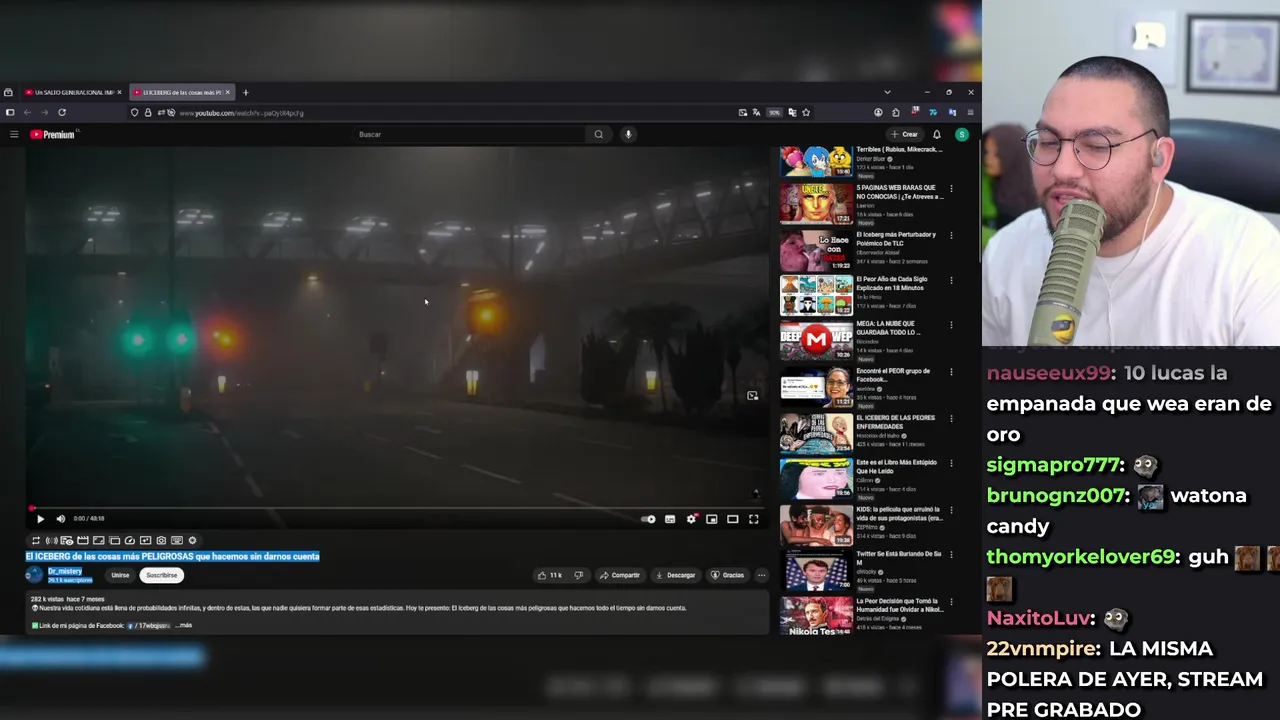
Task: Reload the page
Action: [x=62, y=113]
